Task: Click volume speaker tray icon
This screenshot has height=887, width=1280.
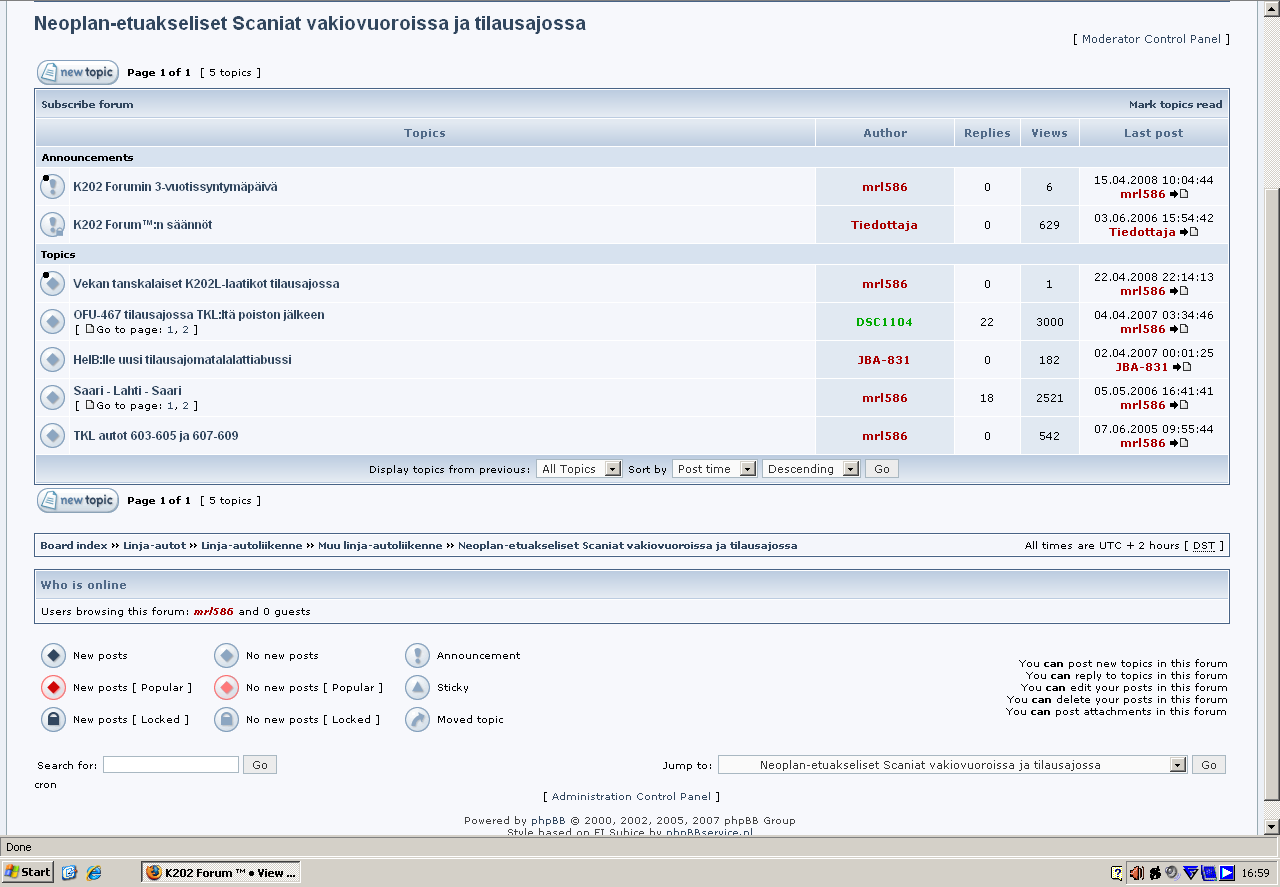Action: [x=1136, y=873]
